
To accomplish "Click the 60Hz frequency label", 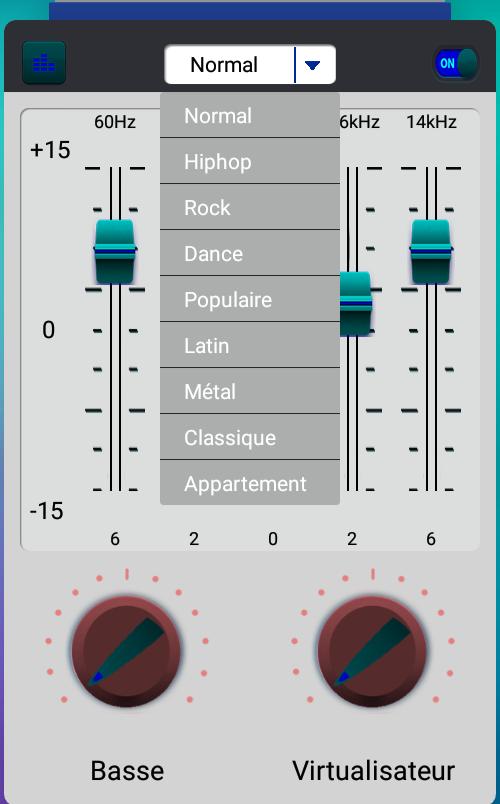I will (x=115, y=122).
